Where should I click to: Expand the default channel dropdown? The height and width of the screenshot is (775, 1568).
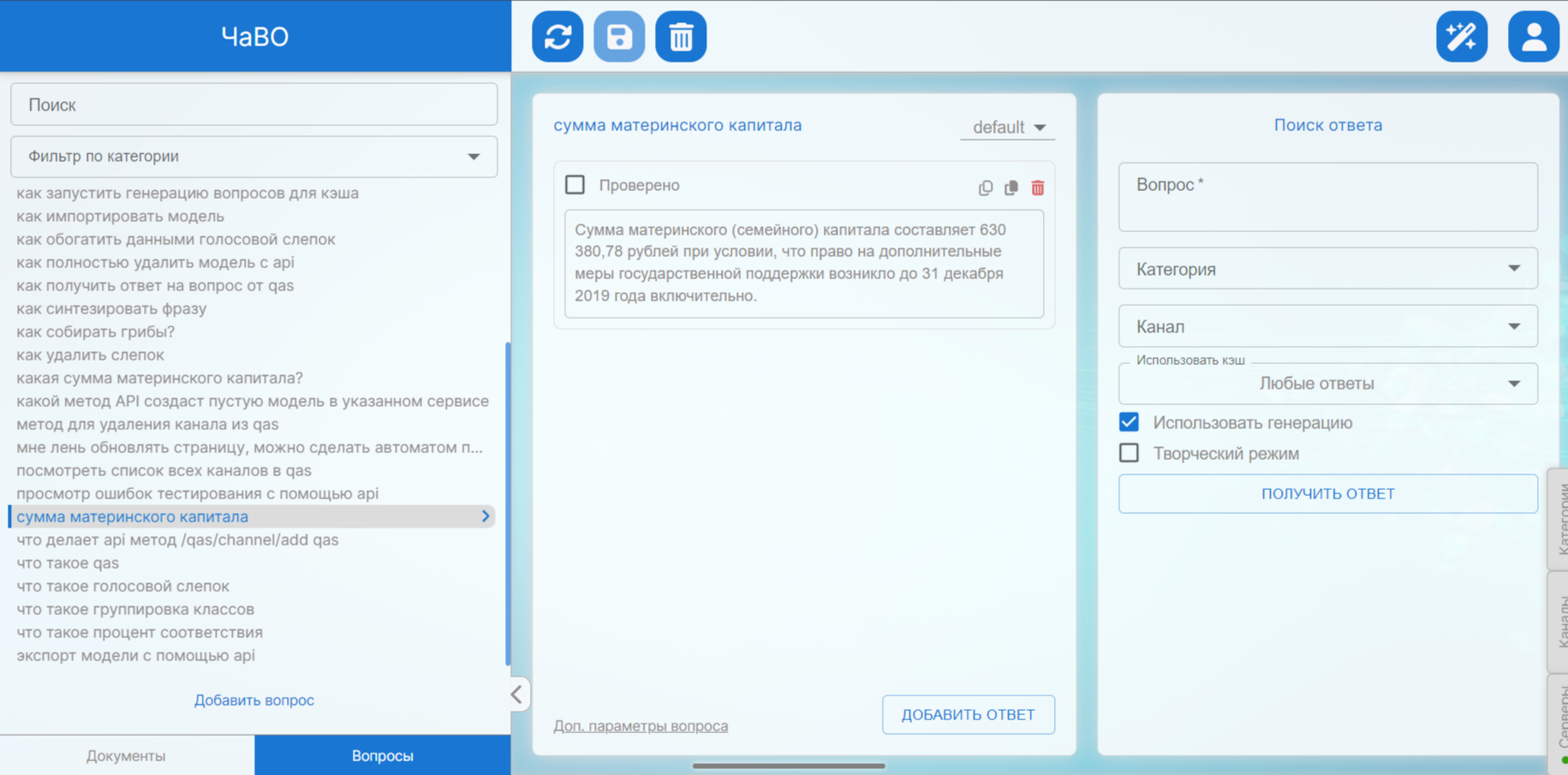1008,127
